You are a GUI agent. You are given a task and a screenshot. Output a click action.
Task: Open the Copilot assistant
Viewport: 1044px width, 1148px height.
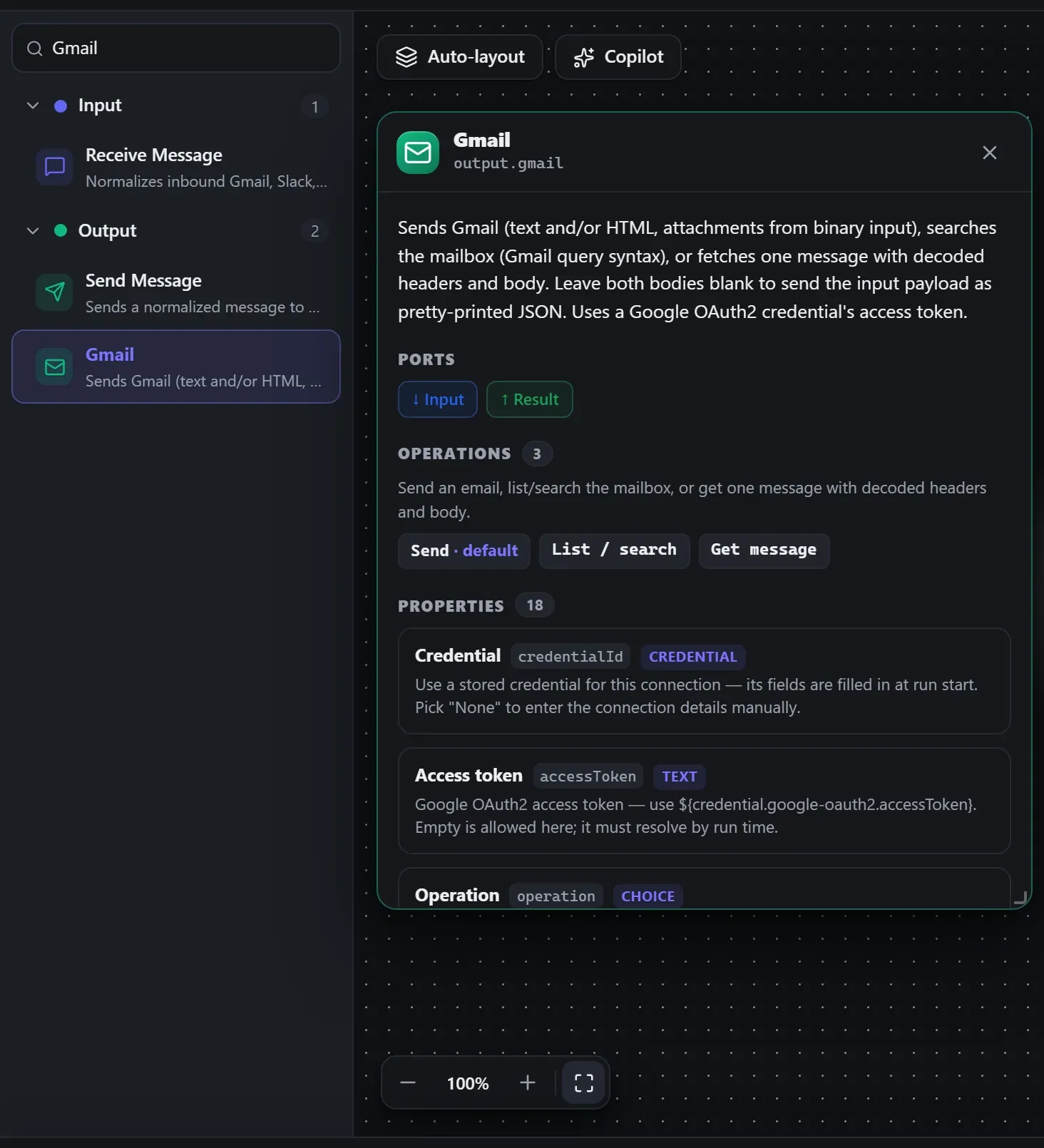[x=618, y=57]
